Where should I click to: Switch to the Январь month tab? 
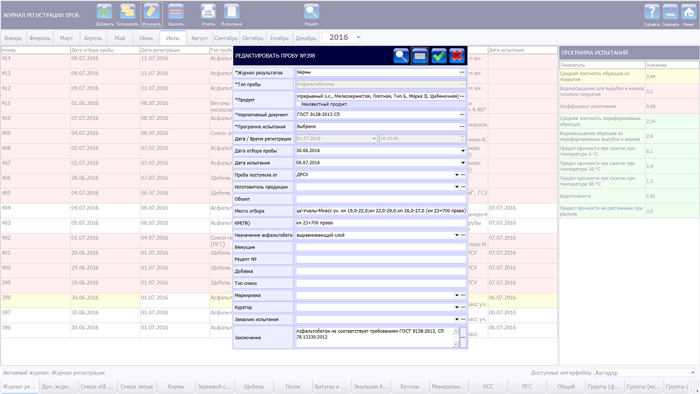[x=13, y=38]
